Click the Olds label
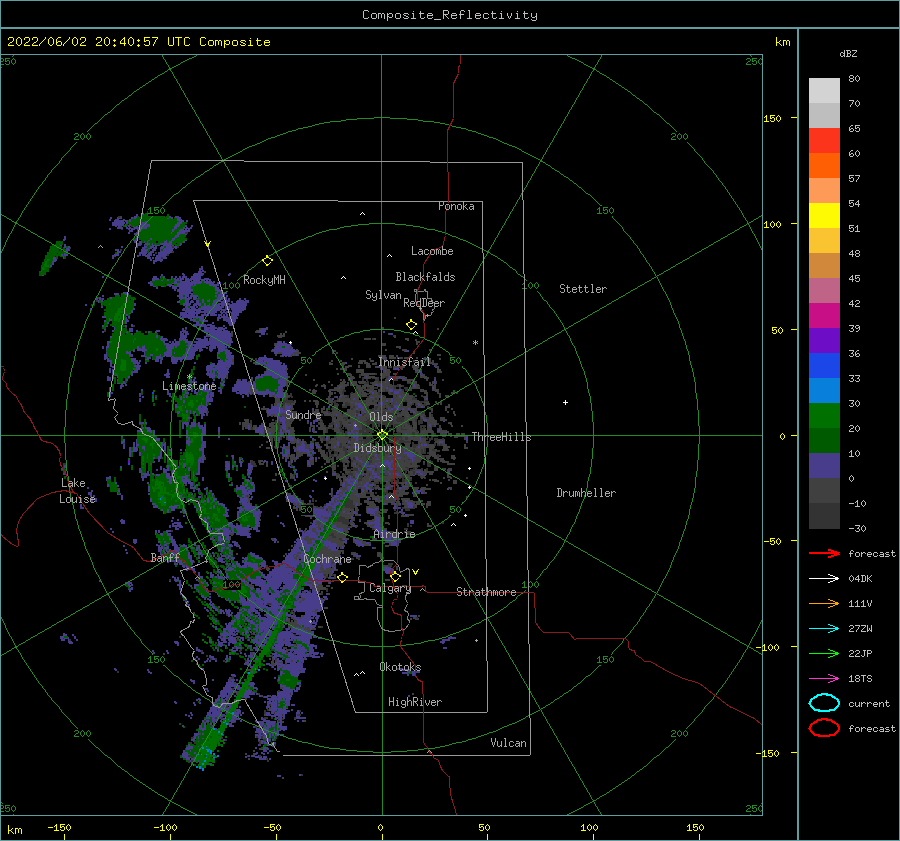 click(x=381, y=417)
